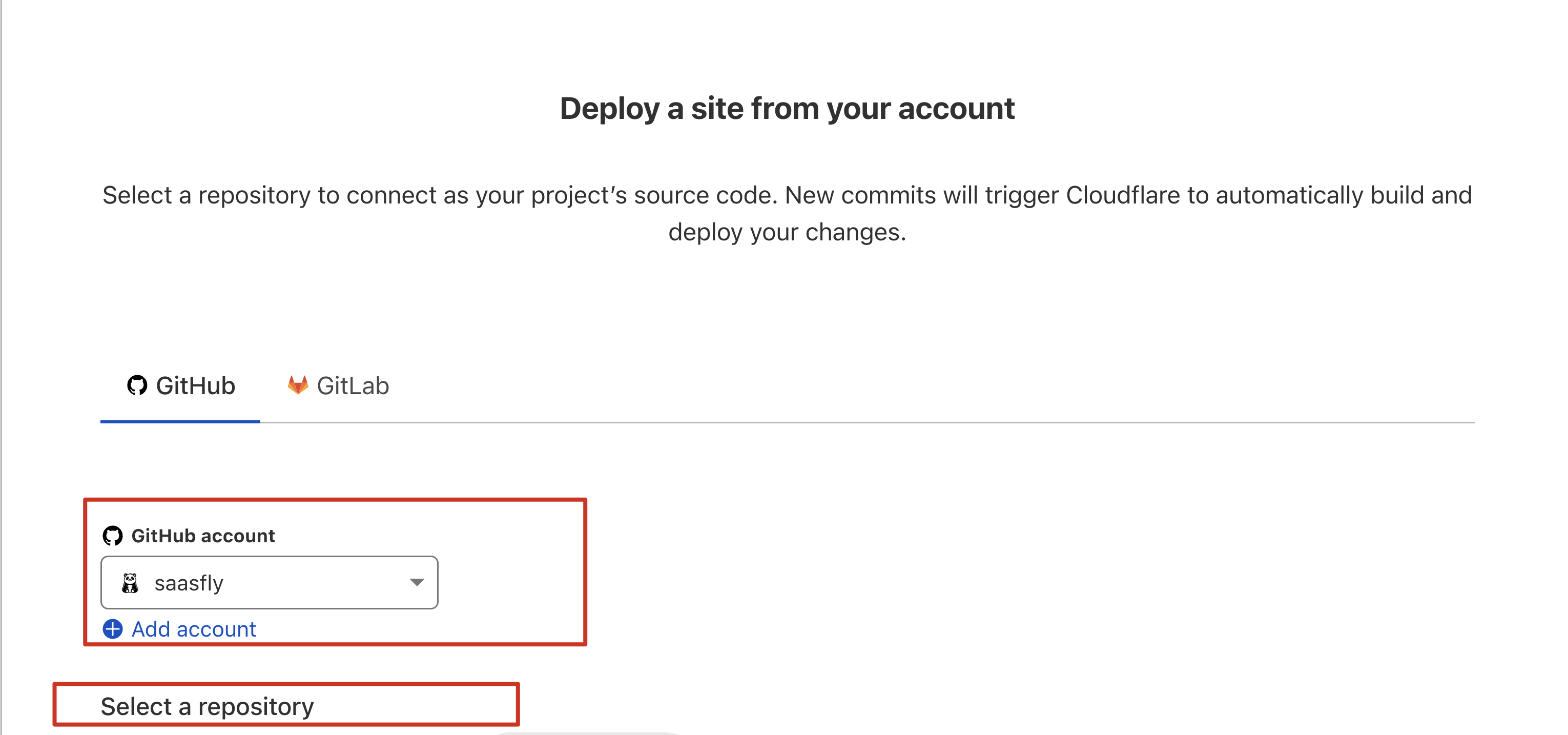Click the GitHub octocat icon in tab
Screen dimensions: 1568x735
(137, 385)
